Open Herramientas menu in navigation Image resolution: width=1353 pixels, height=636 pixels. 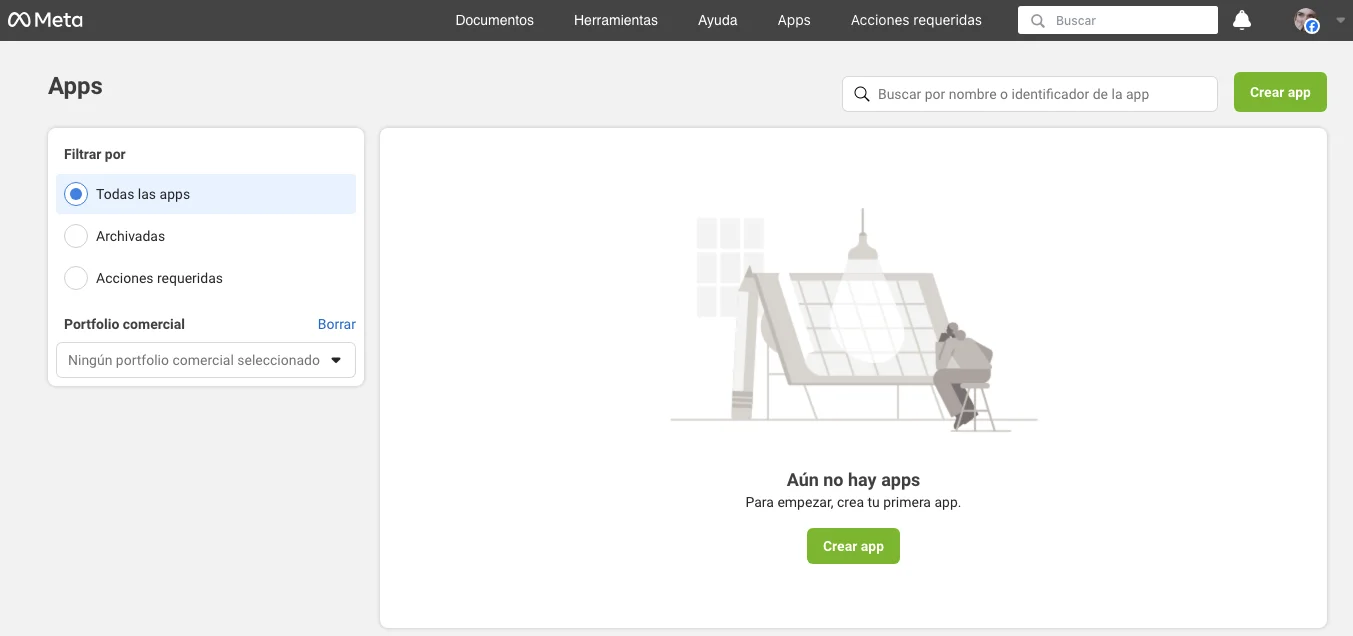[x=616, y=20]
